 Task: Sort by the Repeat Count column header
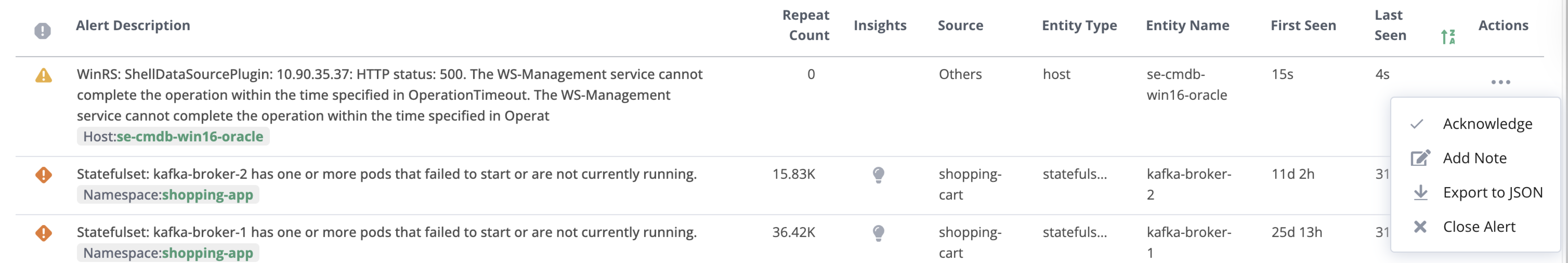point(806,25)
